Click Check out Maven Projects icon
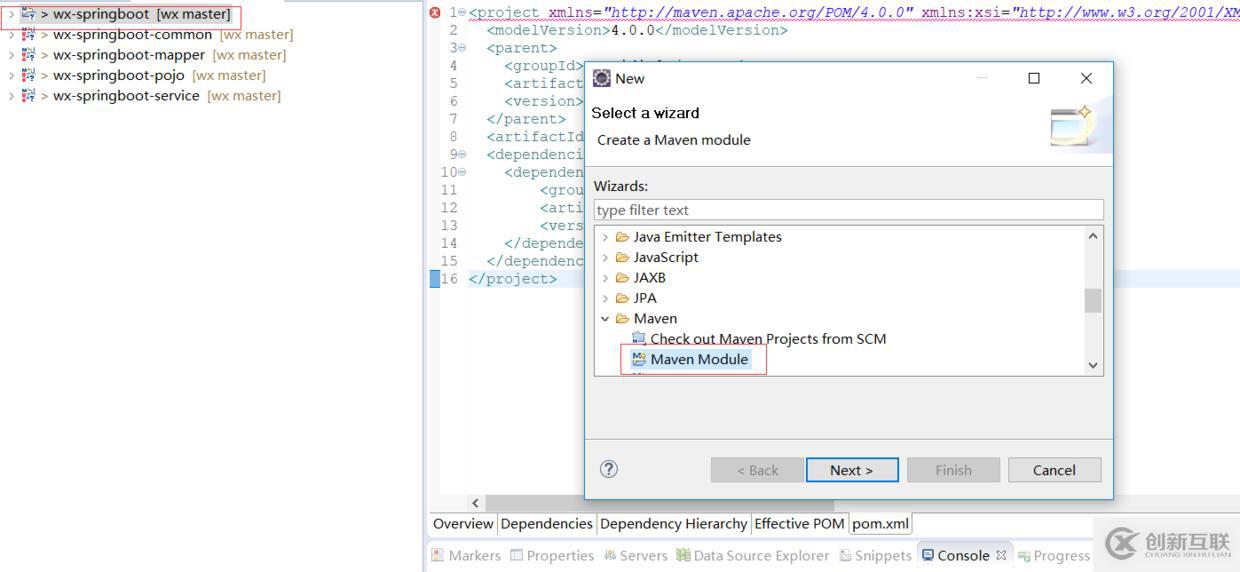The width and height of the screenshot is (1240, 572). pos(639,339)
